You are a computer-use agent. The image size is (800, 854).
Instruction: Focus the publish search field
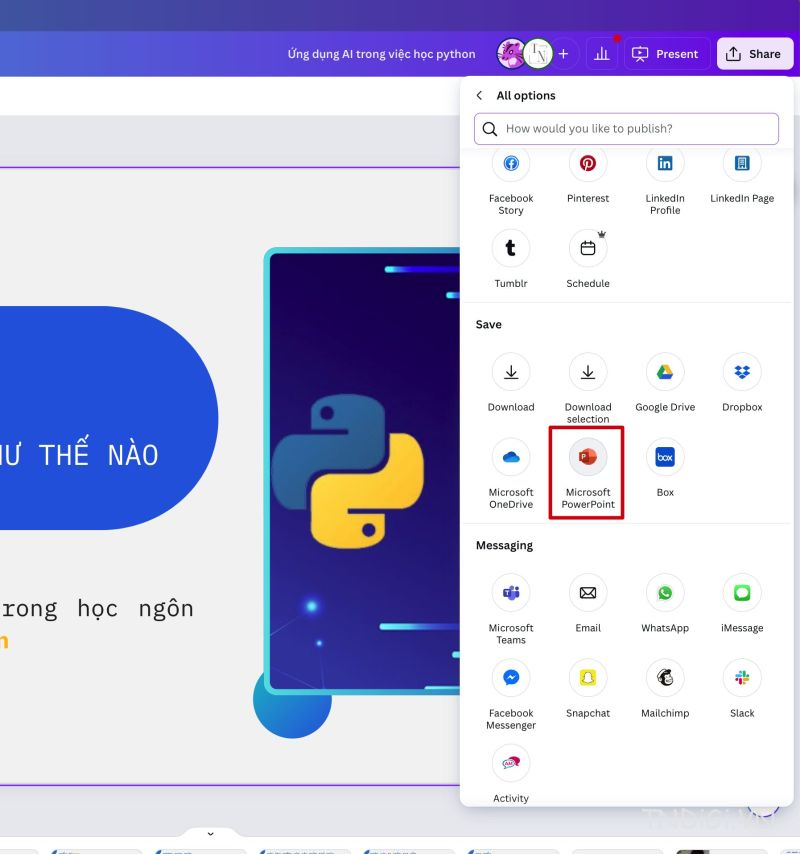626,129
